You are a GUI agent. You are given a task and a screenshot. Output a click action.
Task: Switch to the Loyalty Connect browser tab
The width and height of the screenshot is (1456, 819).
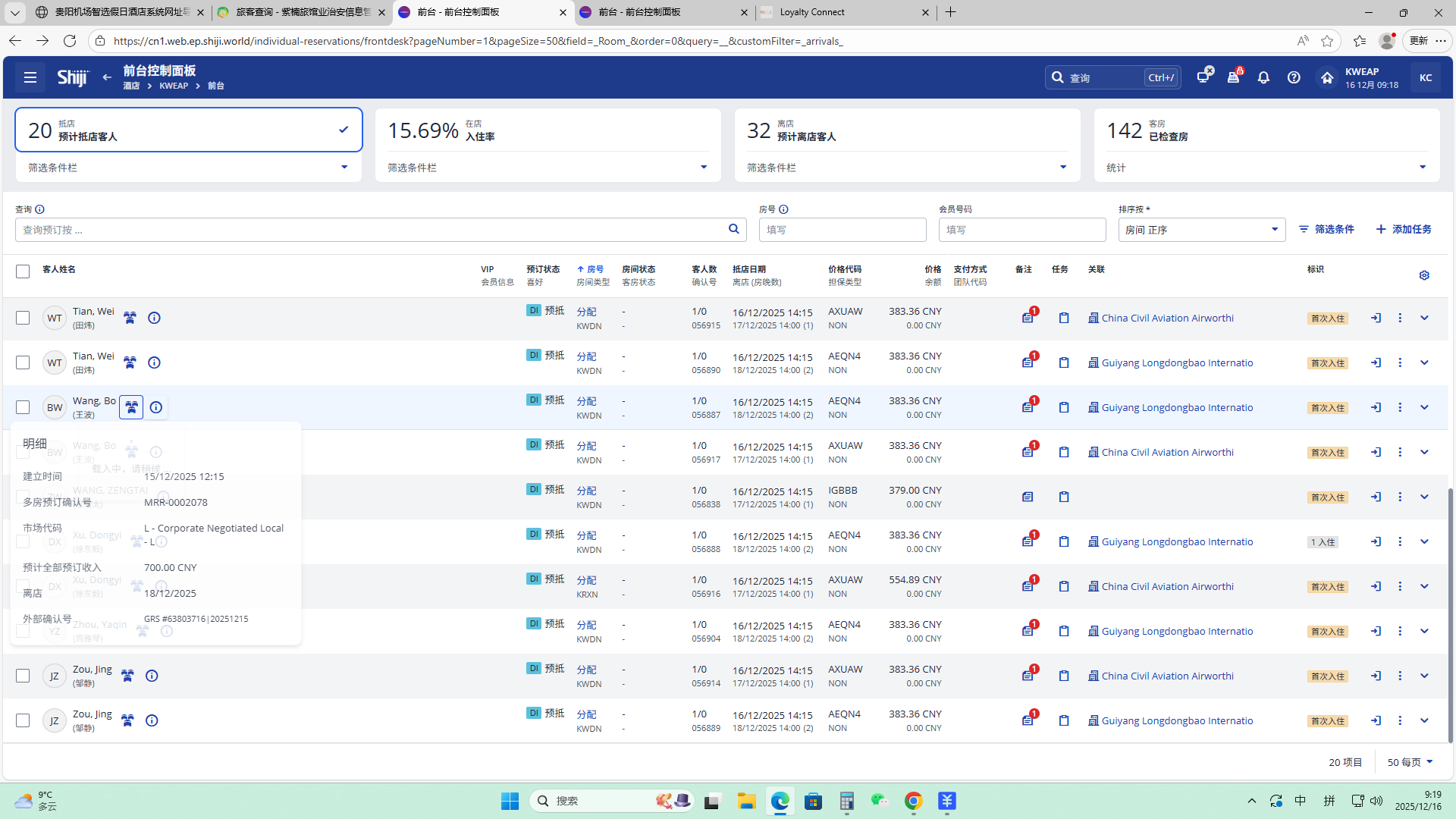843,12
